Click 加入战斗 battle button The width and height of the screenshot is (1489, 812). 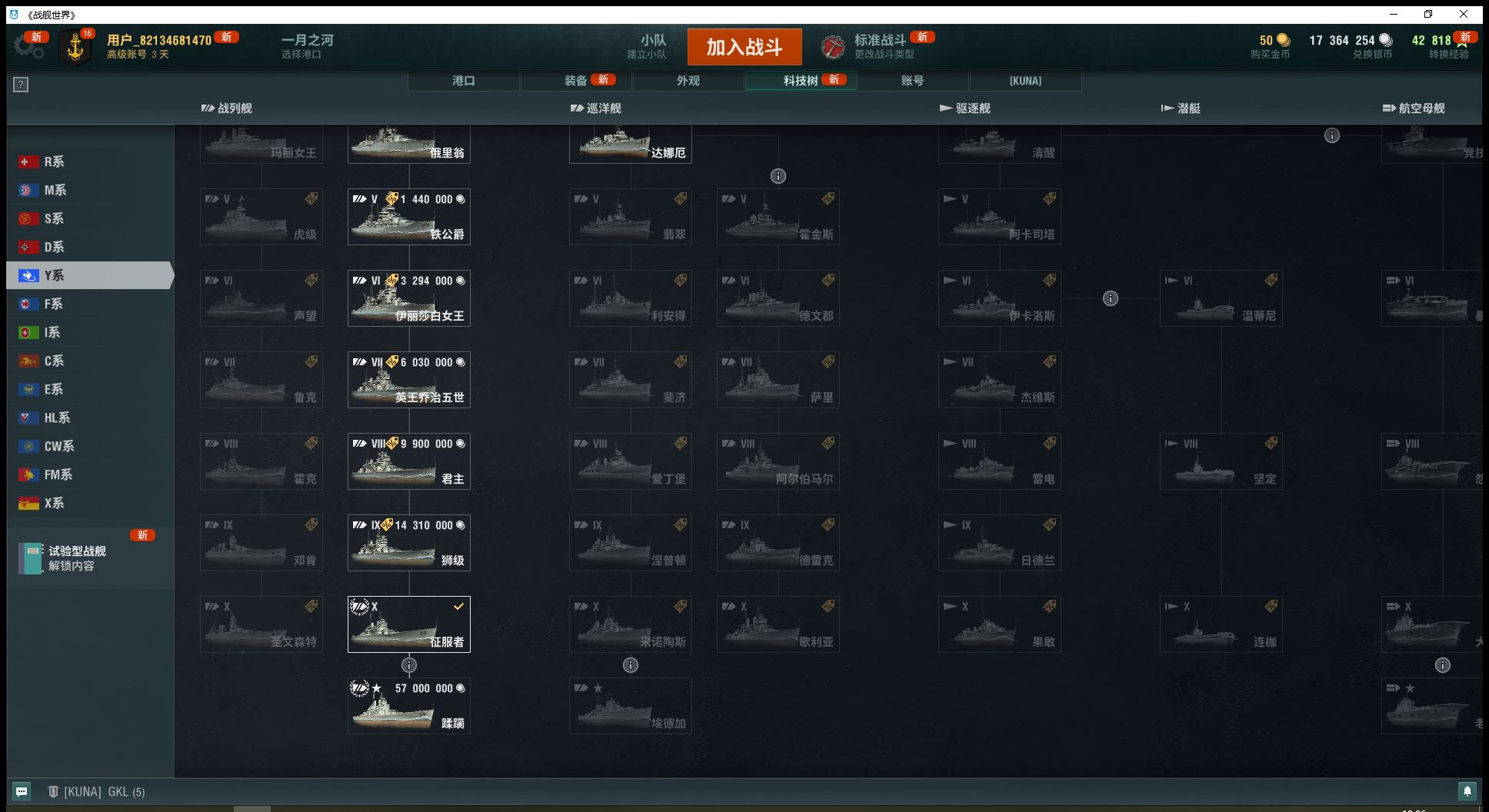pyautogui.click(x=744, y=47)
